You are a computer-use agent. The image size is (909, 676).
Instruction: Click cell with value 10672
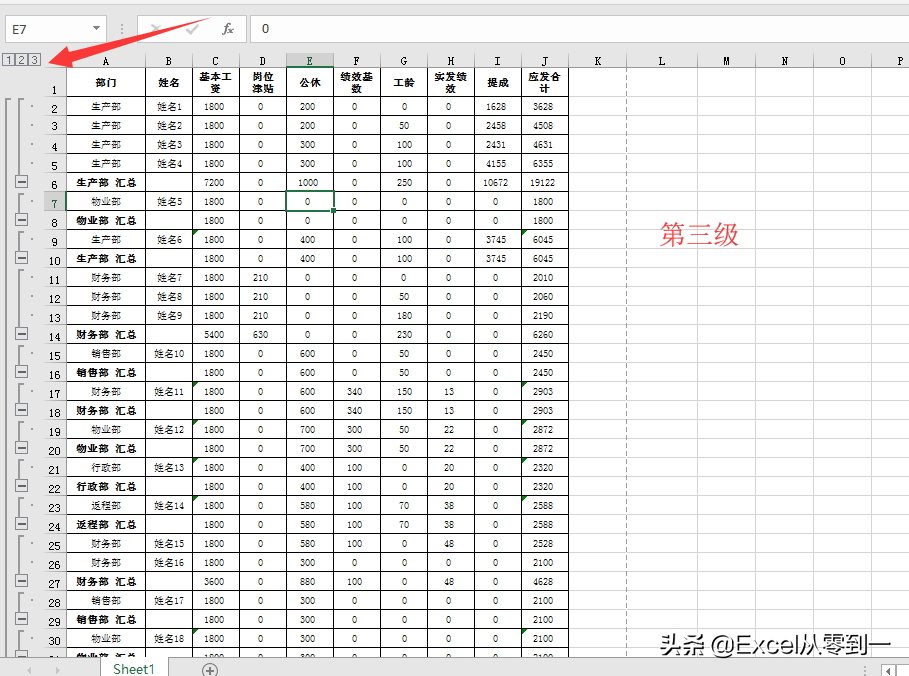[x=496, y=183]
